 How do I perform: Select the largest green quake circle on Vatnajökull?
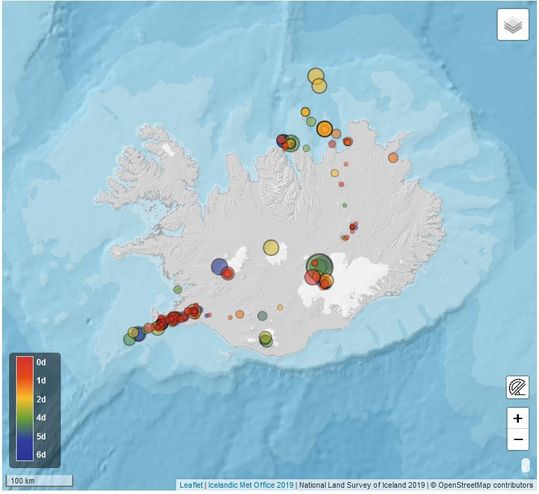click(x=319, y=267)
